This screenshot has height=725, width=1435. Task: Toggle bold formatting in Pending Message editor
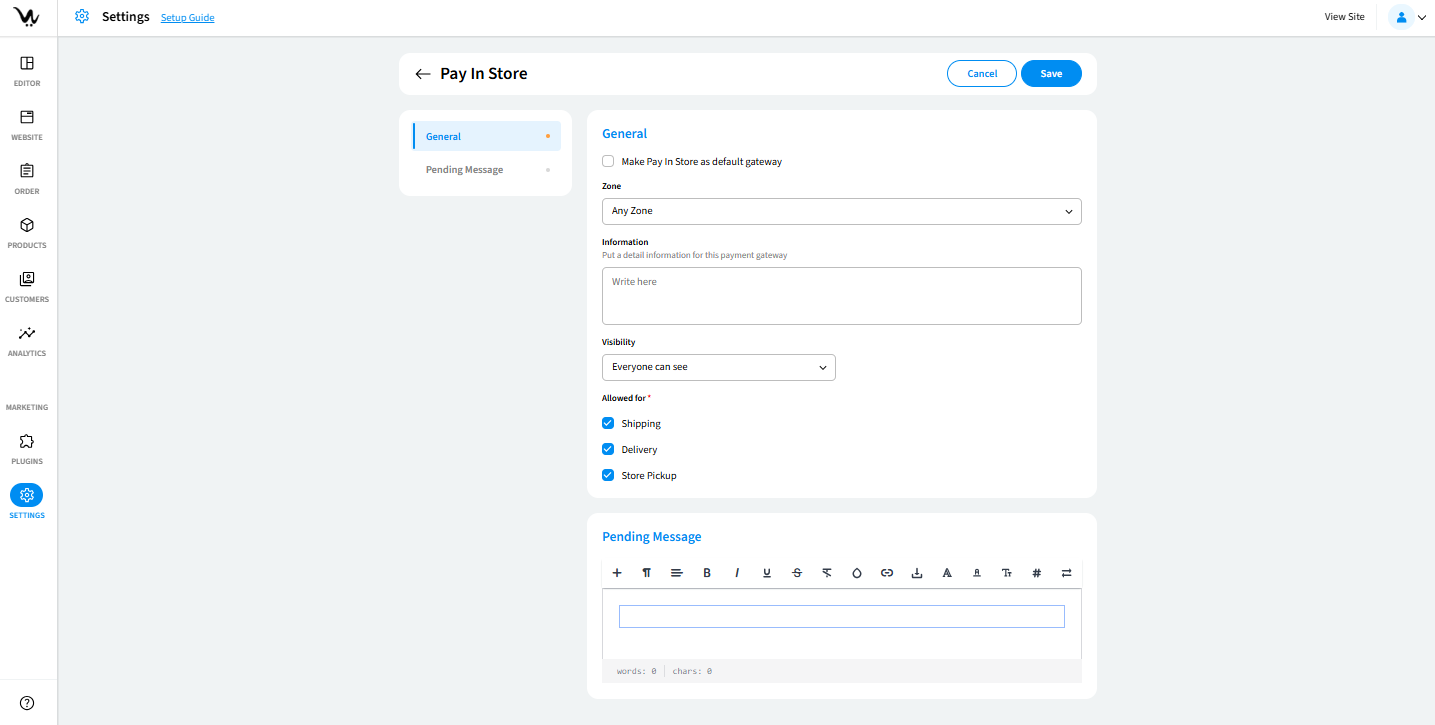coord(707,573)
